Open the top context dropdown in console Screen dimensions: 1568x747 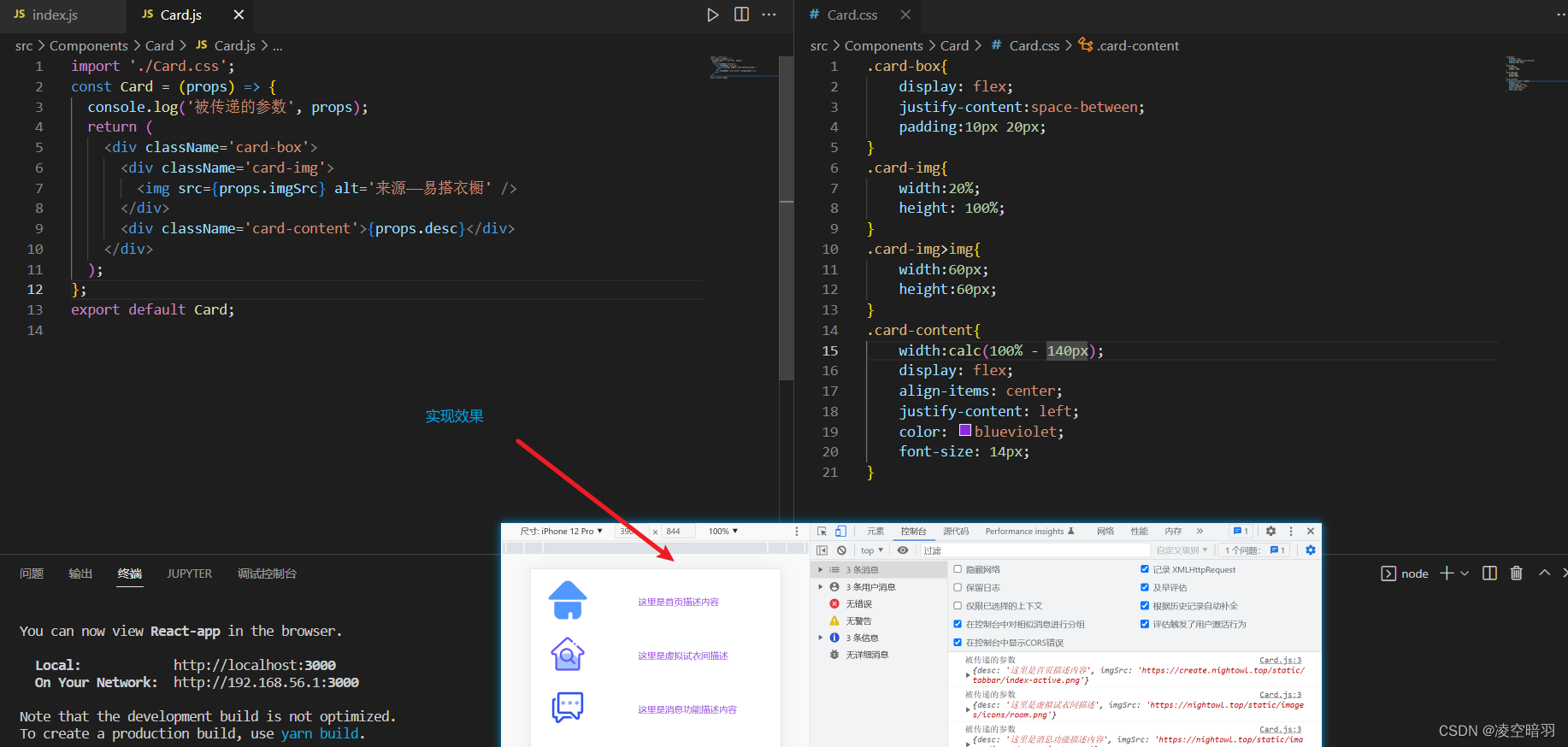coord(871,550)
